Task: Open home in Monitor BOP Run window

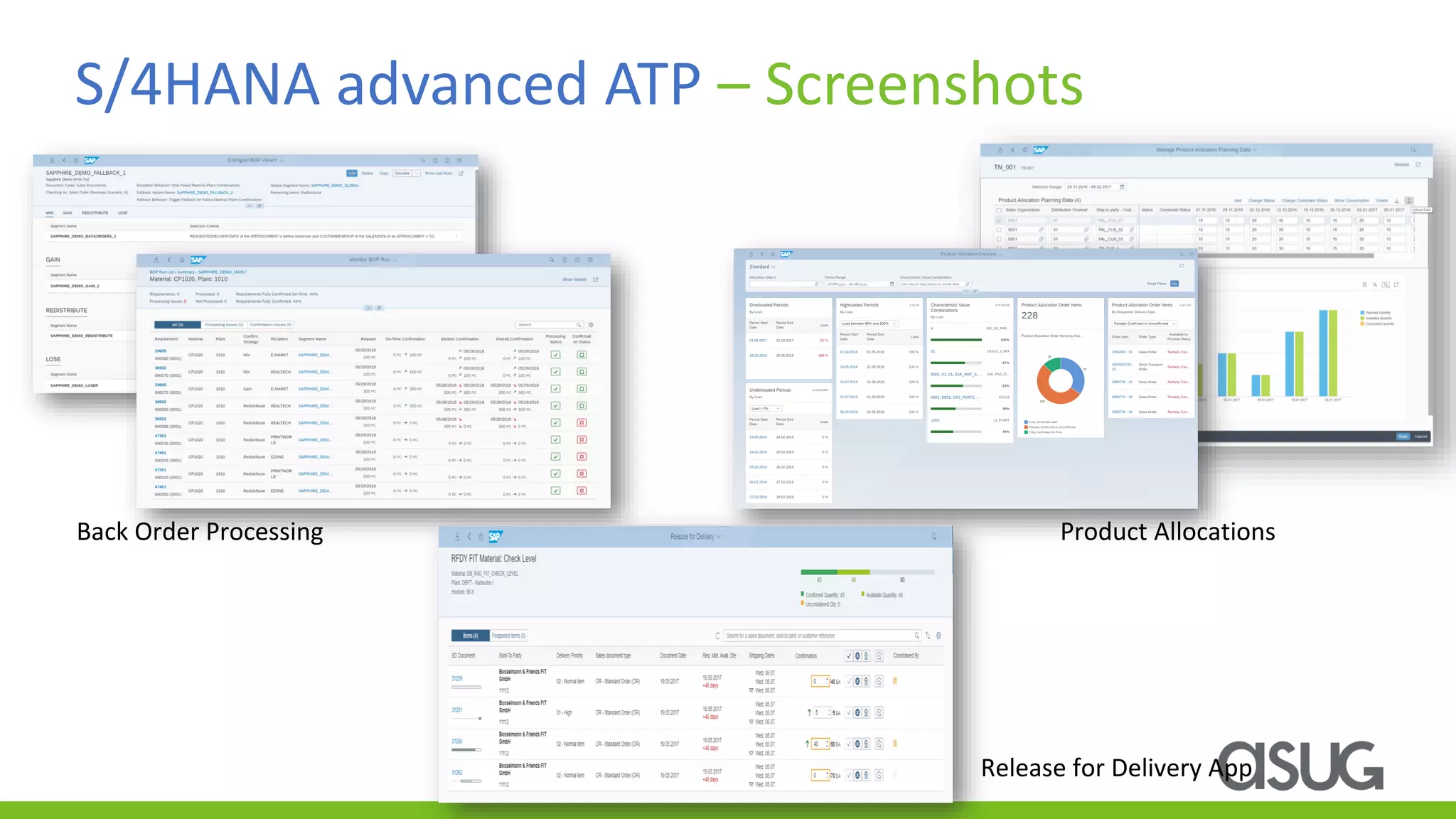Action: tap(182, 259)
